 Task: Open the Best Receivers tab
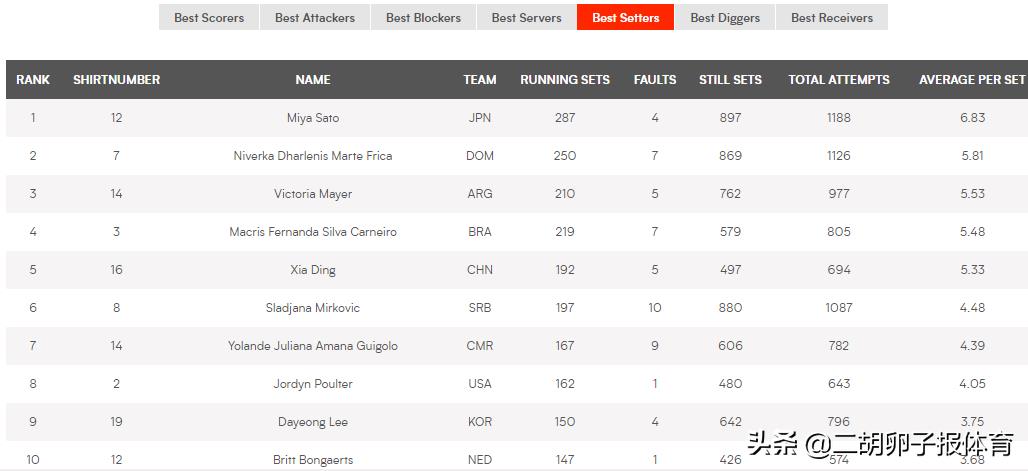[831, 18]
